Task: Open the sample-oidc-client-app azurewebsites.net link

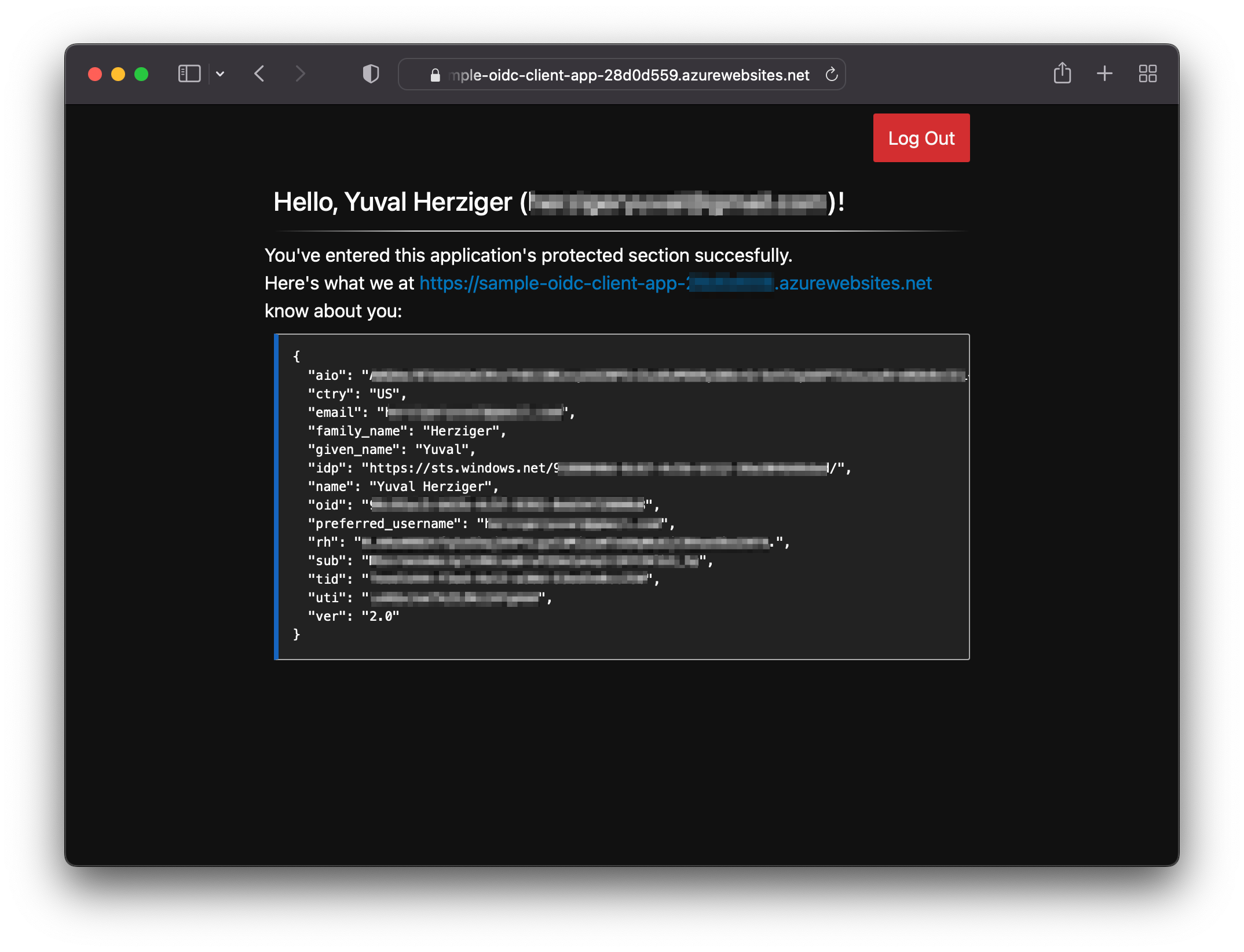Action: click(675, 283)
